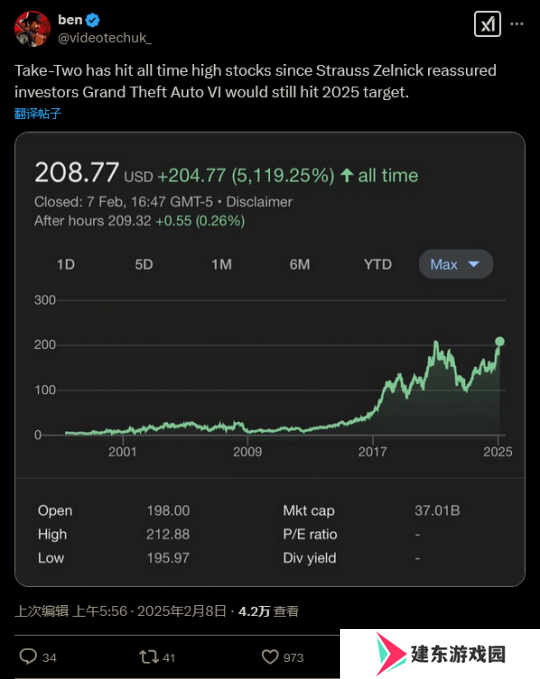The height and width of the screenshot is (679, 540).
Task: Switch to the 6M chart range
Action: tap(300, 264)
